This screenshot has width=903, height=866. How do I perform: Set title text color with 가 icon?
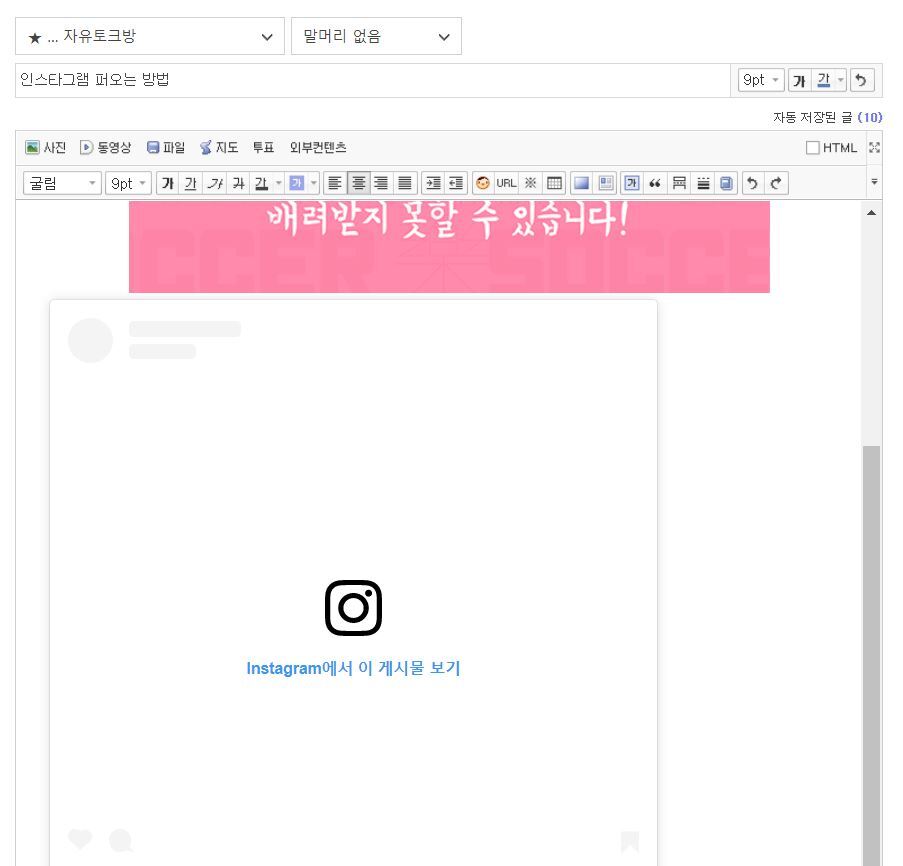tap(824, 80)
